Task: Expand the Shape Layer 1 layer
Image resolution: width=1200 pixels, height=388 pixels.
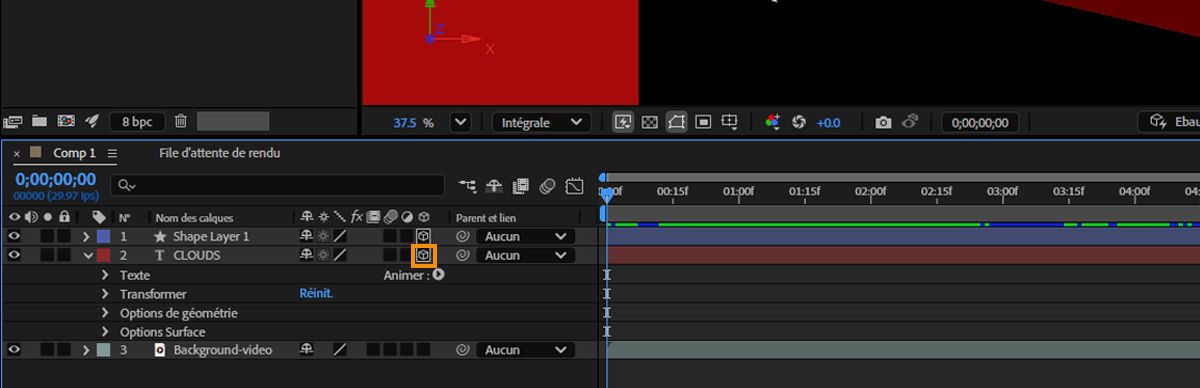Action: 87,237
